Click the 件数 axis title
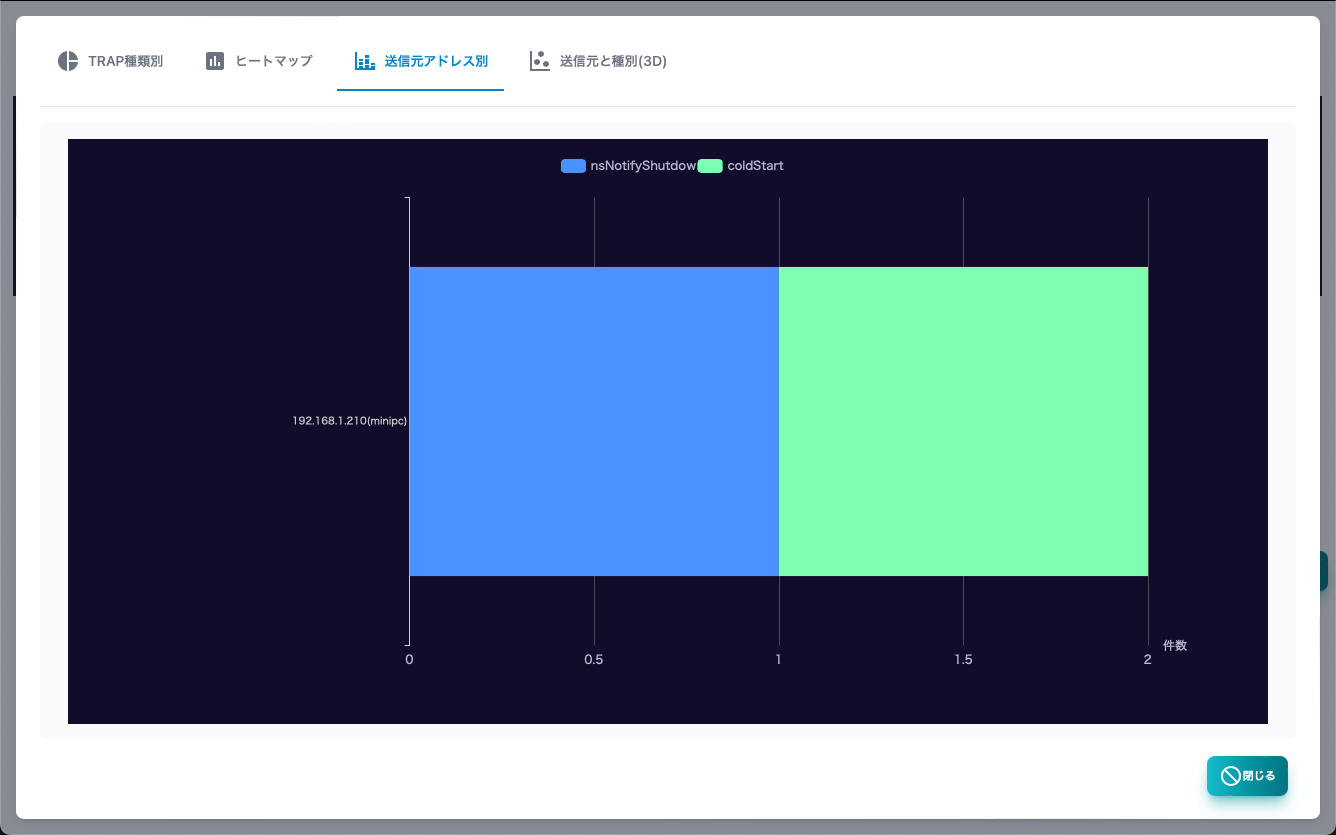1336x835 pixels. coord(1175,646)
